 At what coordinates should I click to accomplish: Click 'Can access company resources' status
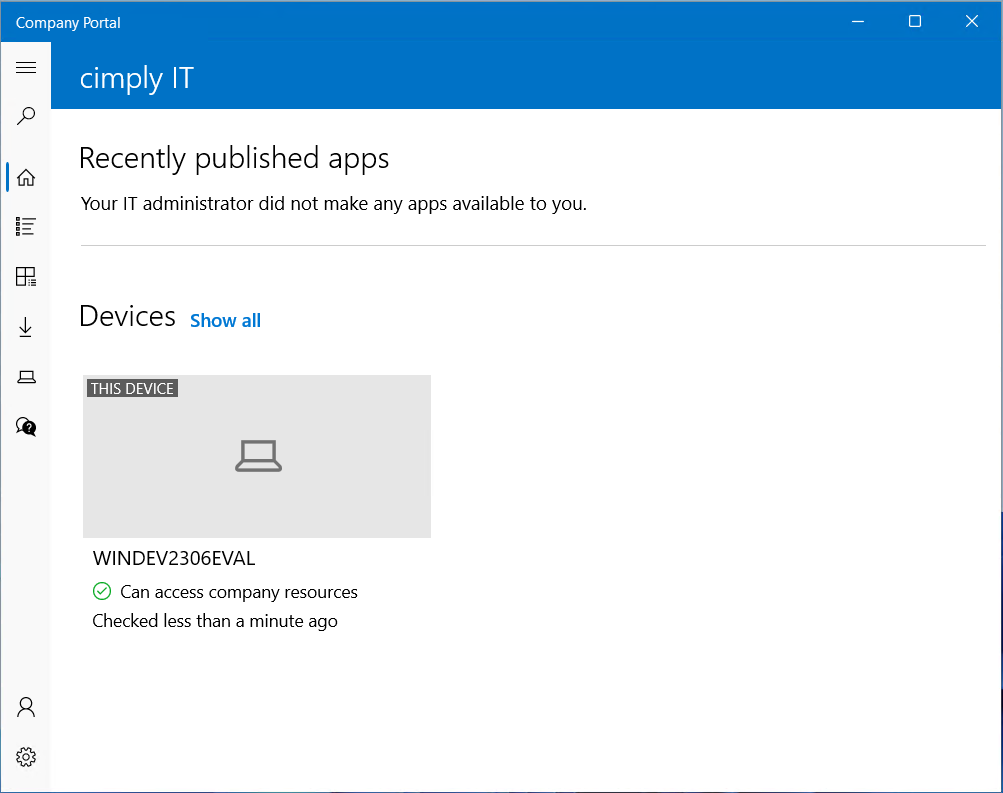pos(239,592)
